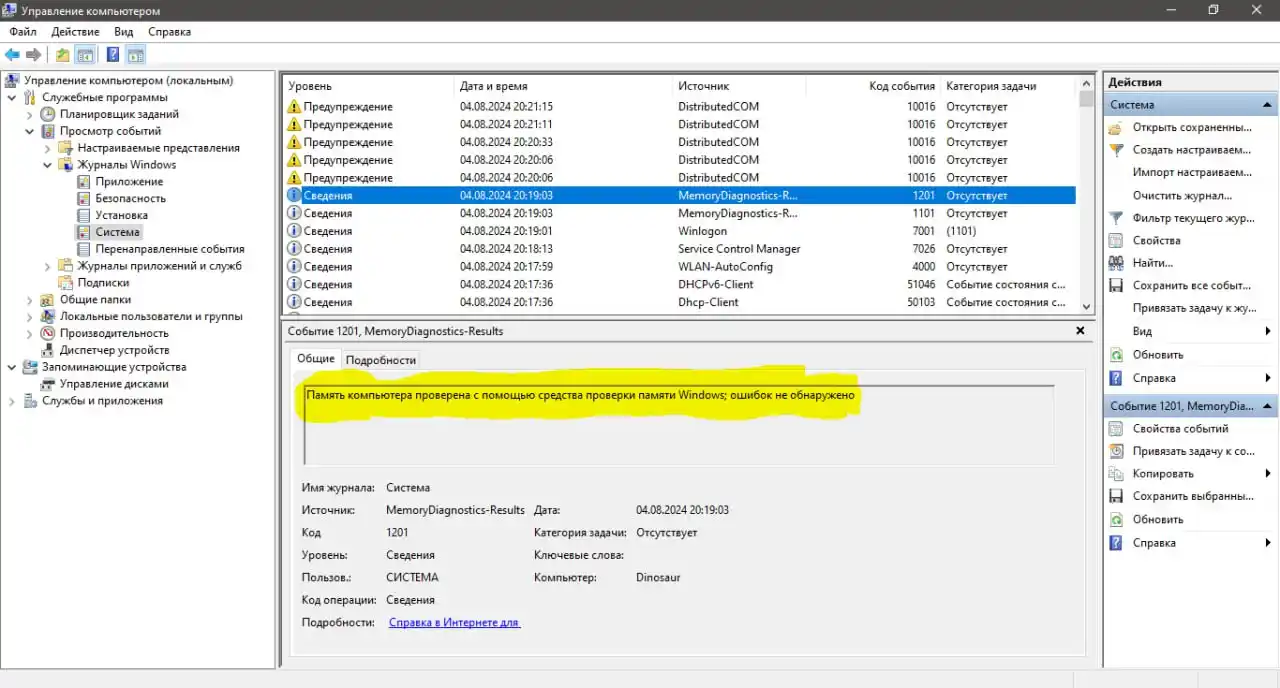Choose "Сохранить все событ..." action

coord(1192,286)
